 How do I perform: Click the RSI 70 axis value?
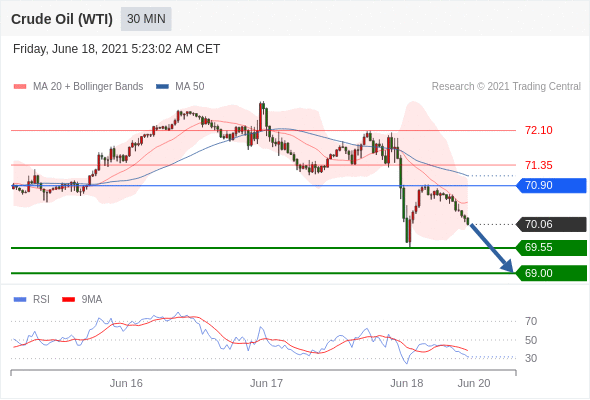point(531,321)
